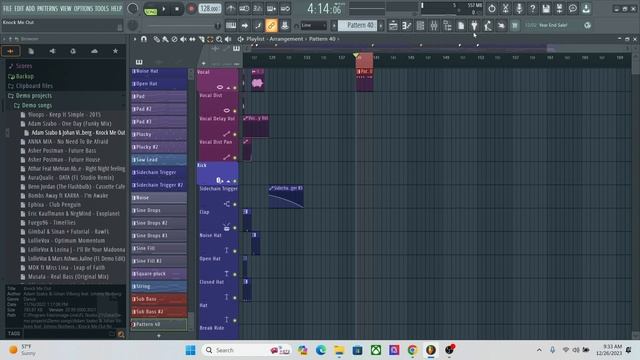Select the Saw Lead pattern in picker
The height and width of the screenshot is (360, 640).
(159, 160)
